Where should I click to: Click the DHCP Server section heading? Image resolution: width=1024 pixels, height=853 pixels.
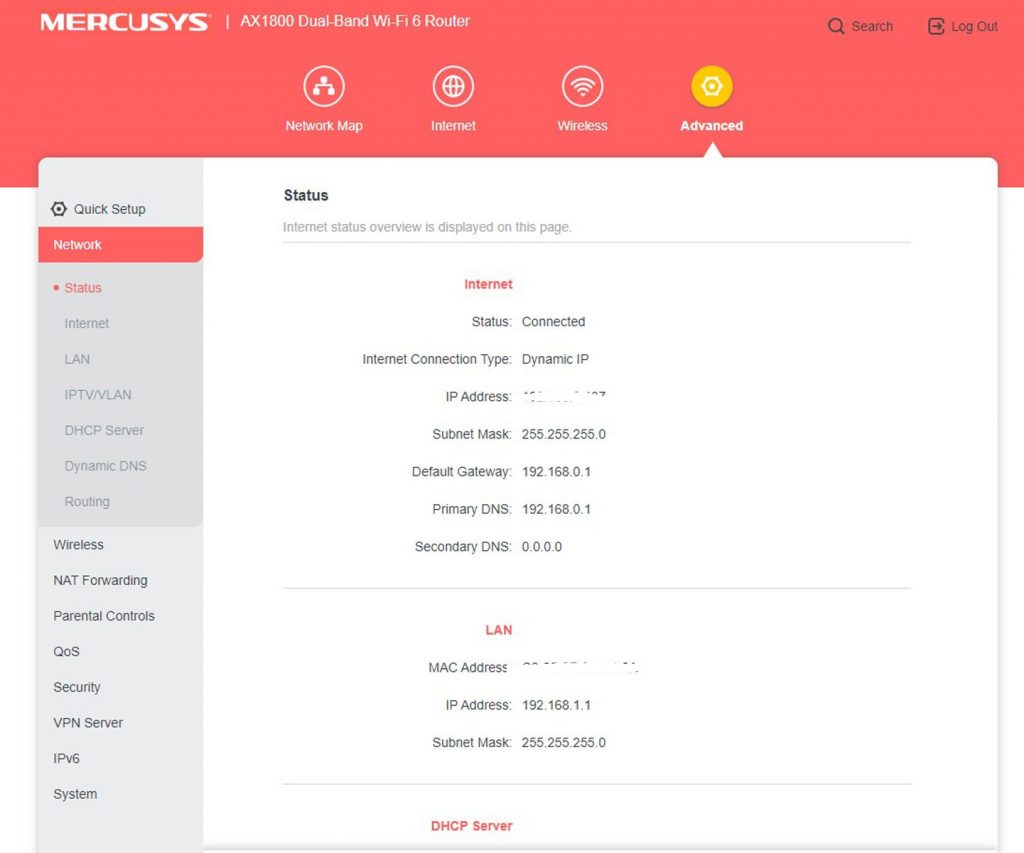coord(472,826)
